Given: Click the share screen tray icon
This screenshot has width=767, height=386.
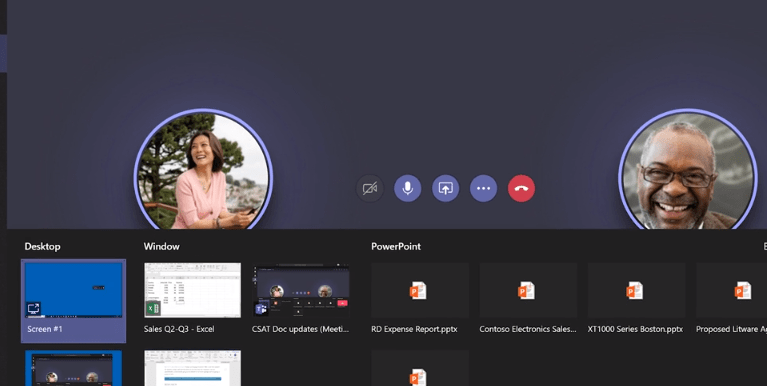Looking at the screenshot, I should tap(445, 188).
